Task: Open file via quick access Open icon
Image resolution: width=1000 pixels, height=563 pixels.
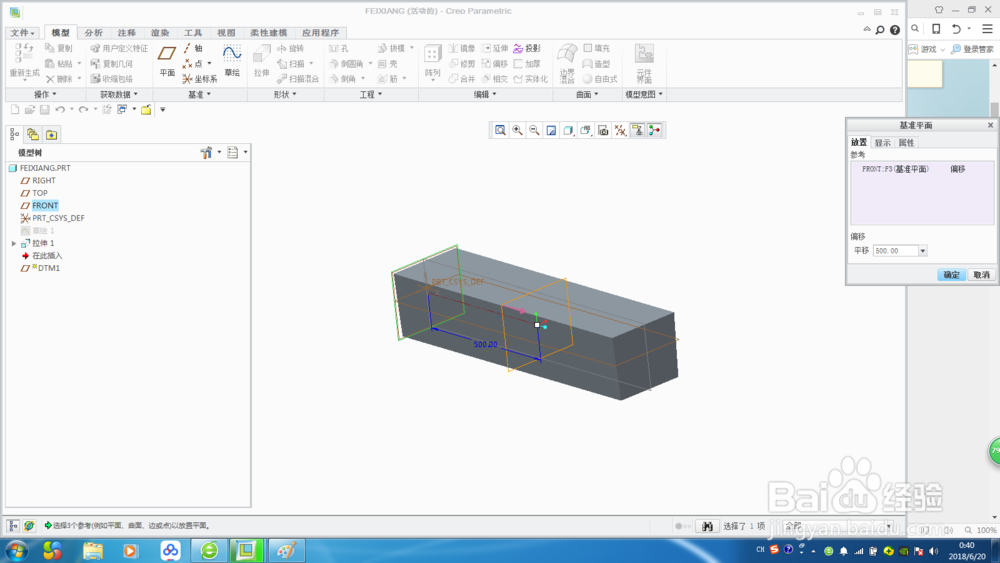Action: [x=29, y=110]
